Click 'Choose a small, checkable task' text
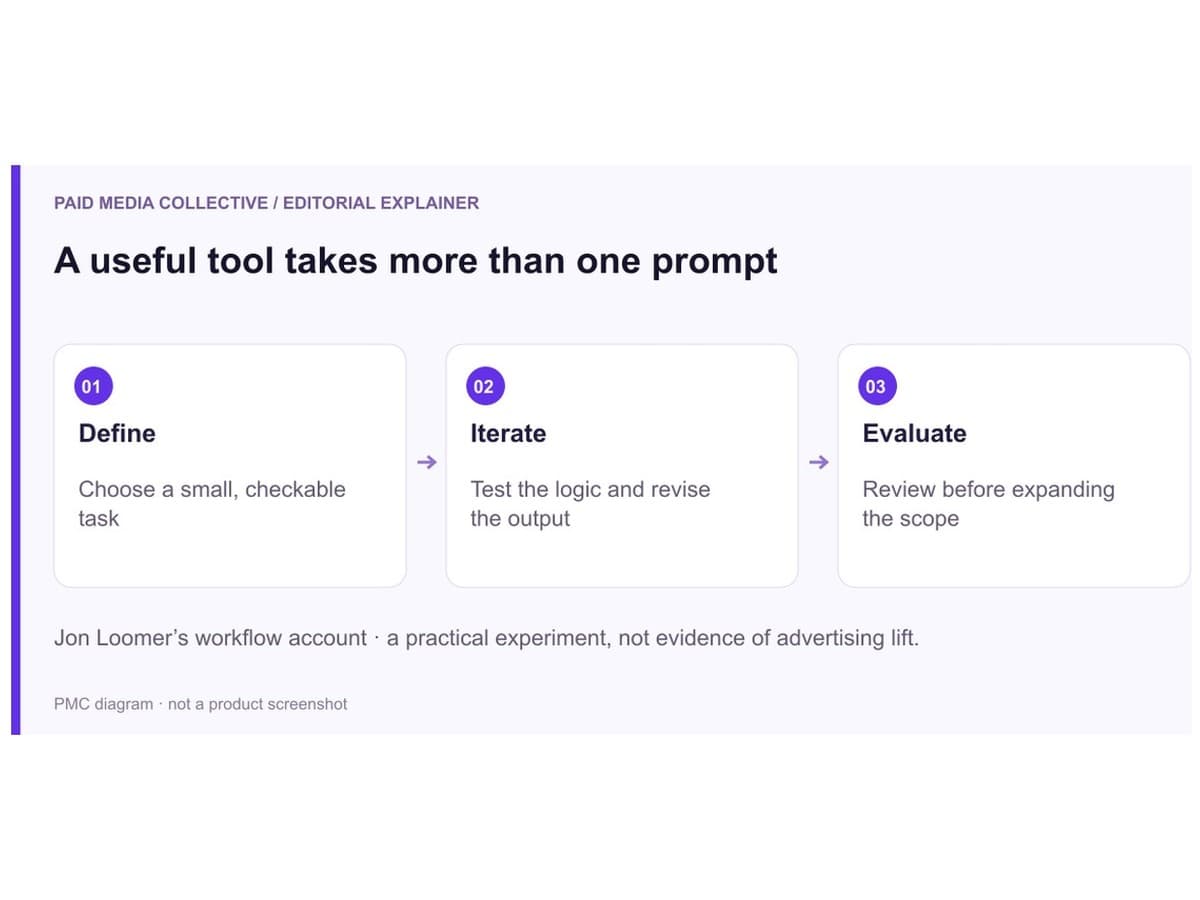The height and width of the screenshot is (900, 1200). coord(212,504)
